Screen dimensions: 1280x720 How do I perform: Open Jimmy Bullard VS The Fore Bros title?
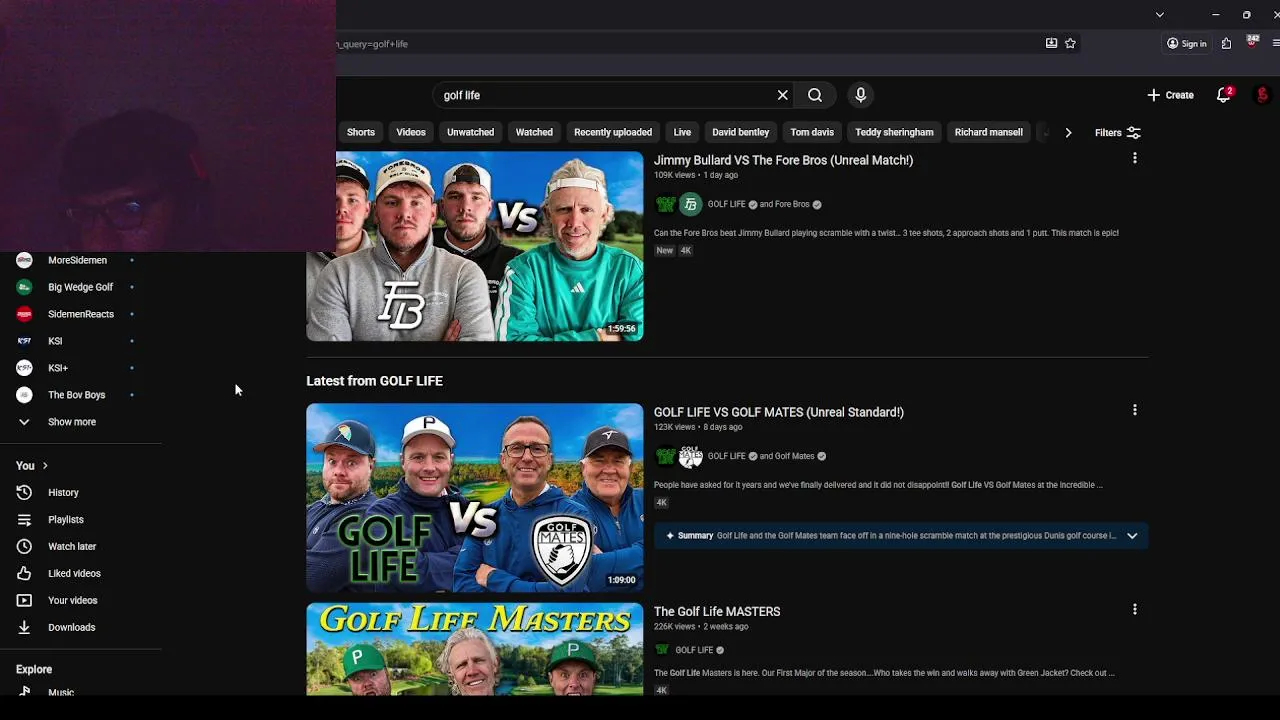783,160
